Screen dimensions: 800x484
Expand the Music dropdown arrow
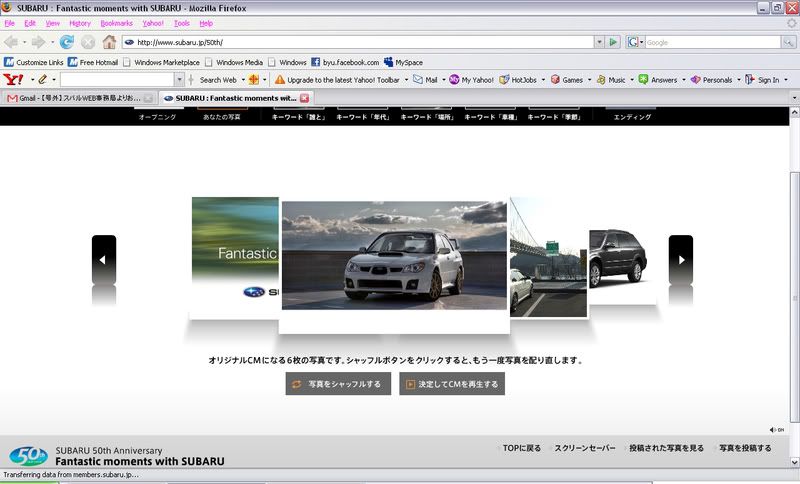coord(632,80)
